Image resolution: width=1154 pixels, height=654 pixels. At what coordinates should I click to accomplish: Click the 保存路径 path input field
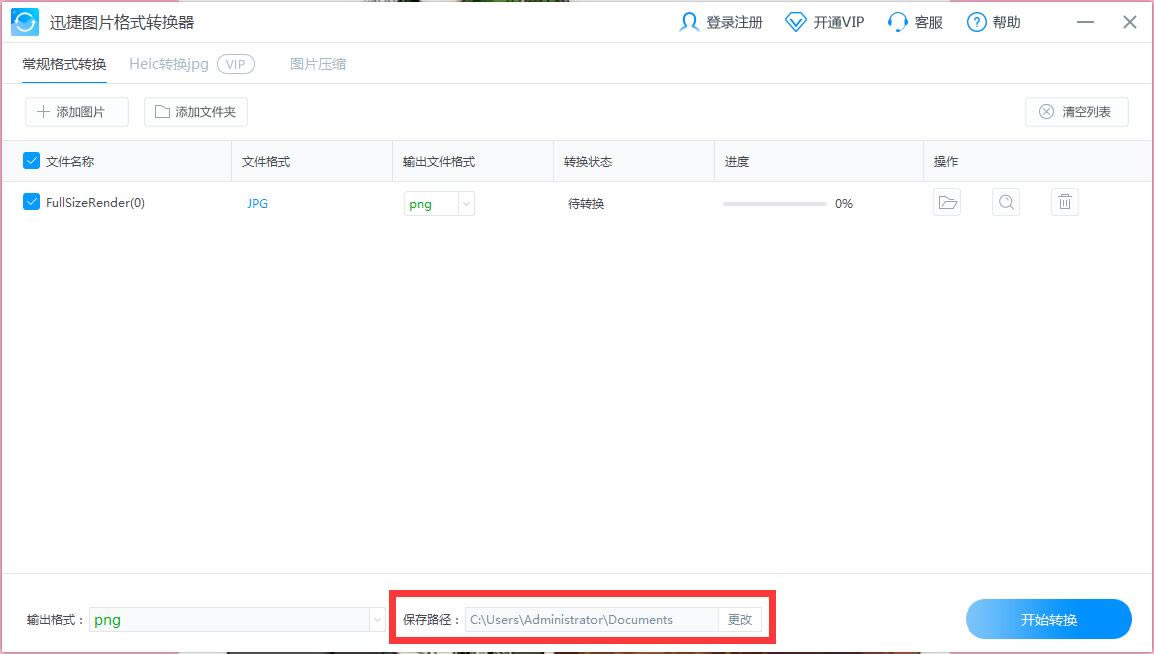click(x=591, y=620)
